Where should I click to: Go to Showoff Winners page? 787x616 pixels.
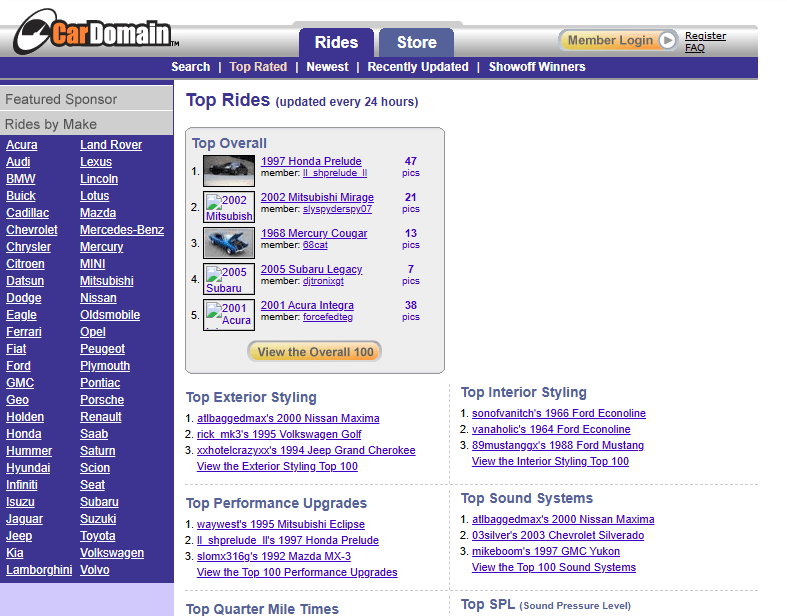click(x=537, y=67)
